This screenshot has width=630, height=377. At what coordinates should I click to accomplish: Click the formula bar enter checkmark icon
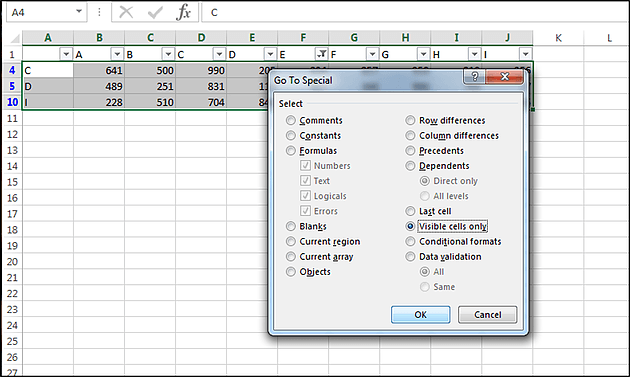pyautogui.click(x=155, y=12)
